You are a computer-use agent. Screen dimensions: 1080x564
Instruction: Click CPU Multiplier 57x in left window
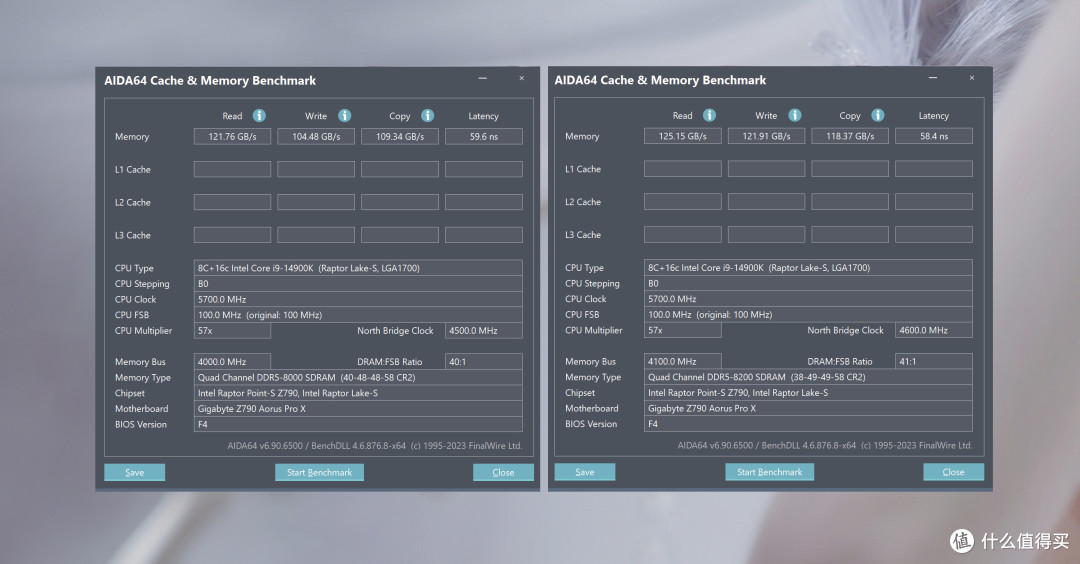point(232,331)
